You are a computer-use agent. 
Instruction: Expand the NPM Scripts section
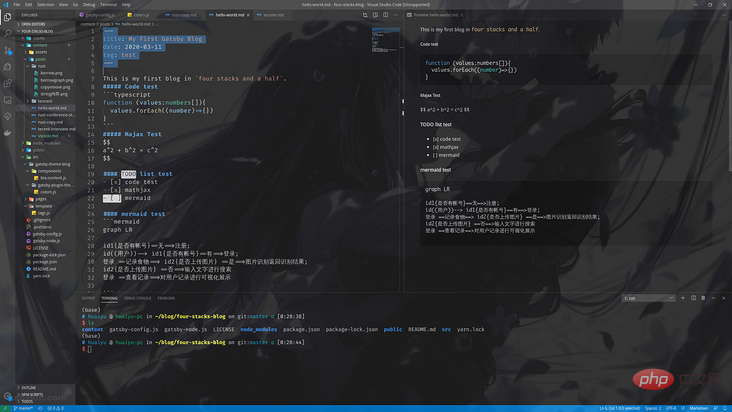[46, 394]
